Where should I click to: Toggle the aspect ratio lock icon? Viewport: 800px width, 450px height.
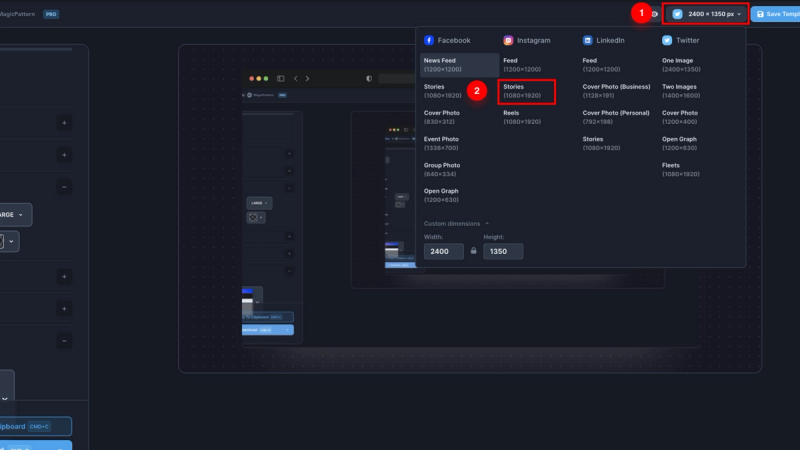coord(473,251)
